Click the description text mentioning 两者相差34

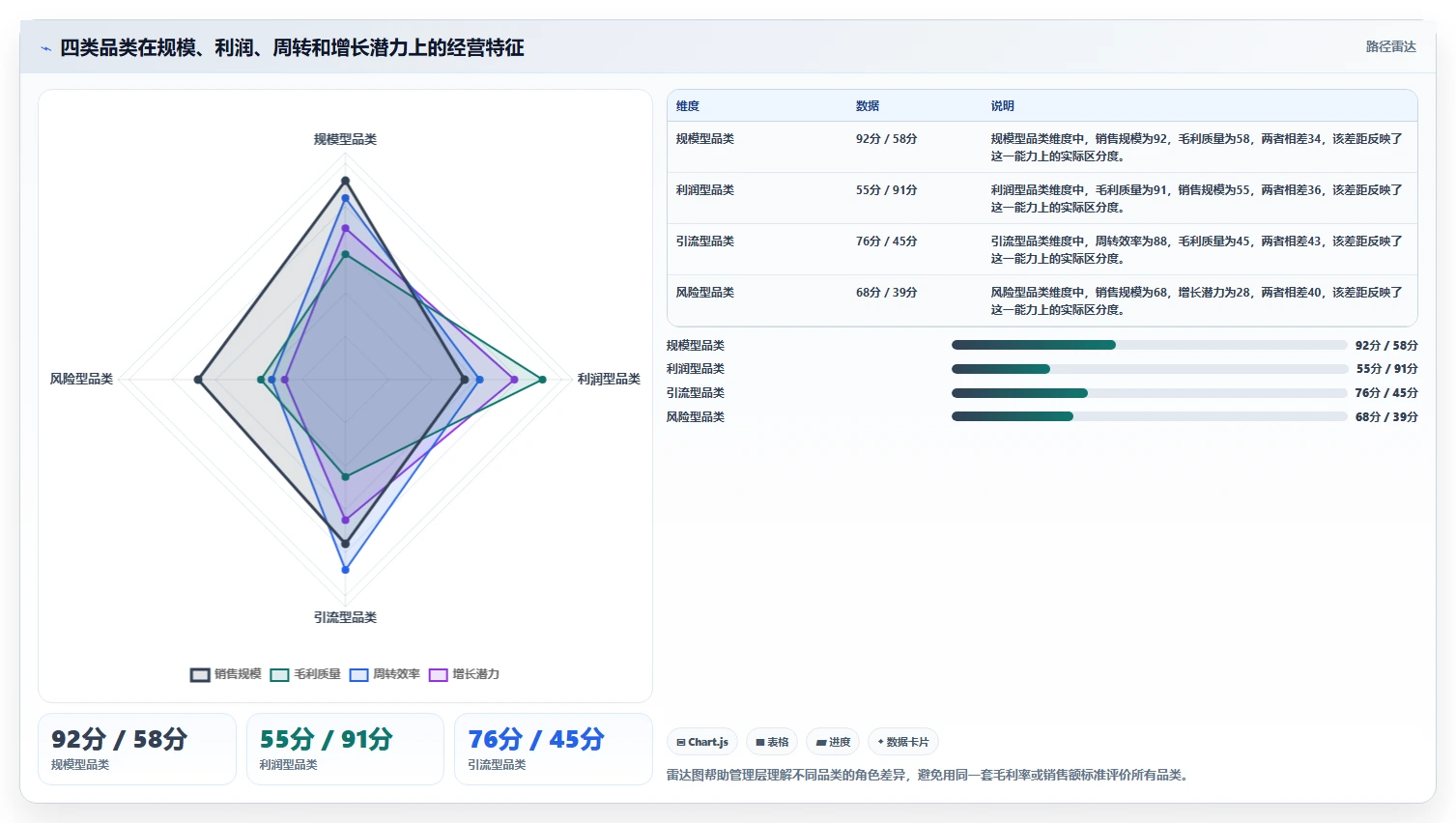(1196, 147)
